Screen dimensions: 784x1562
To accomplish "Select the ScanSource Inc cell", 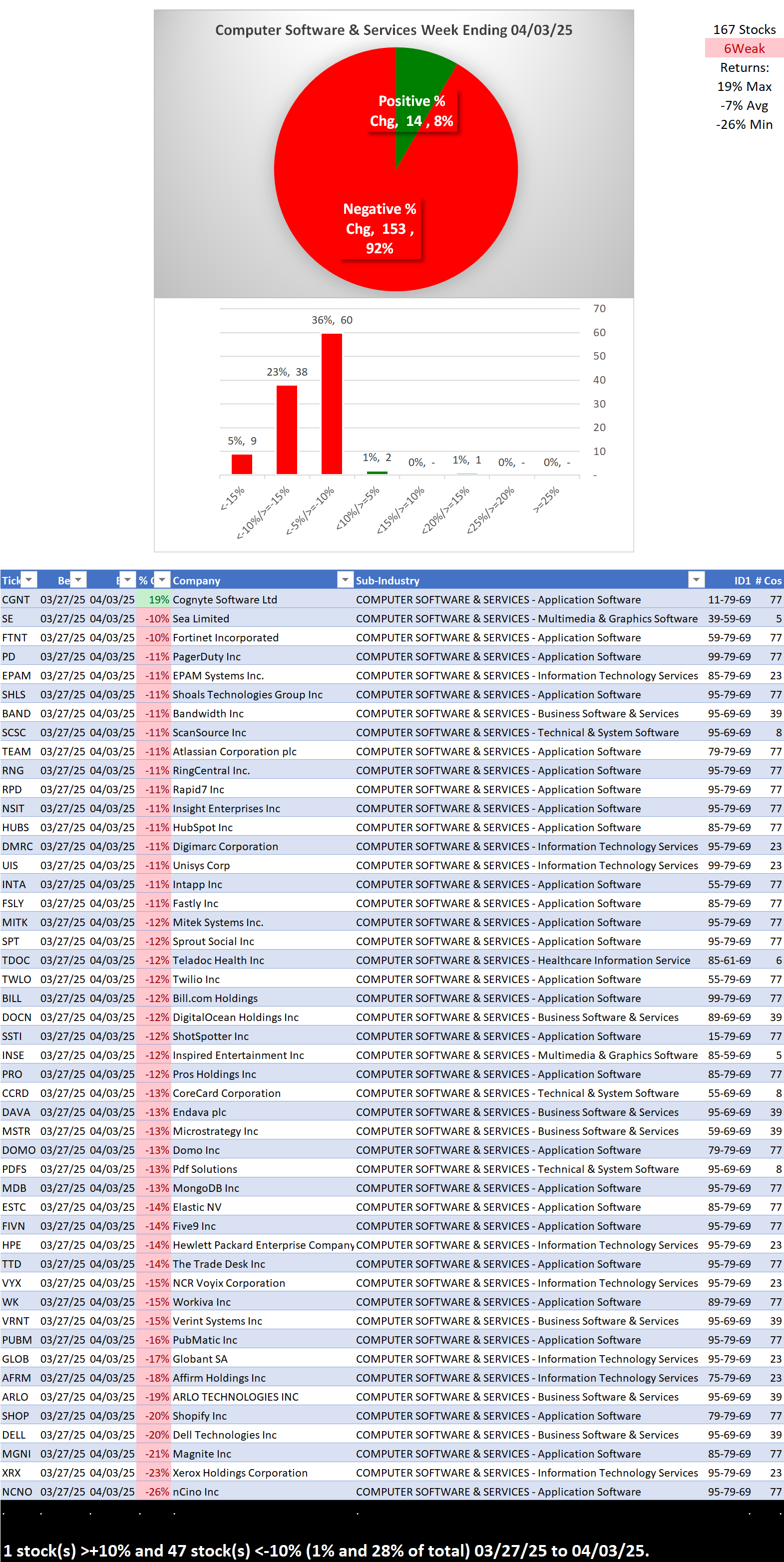I will (x=262, y=732).
